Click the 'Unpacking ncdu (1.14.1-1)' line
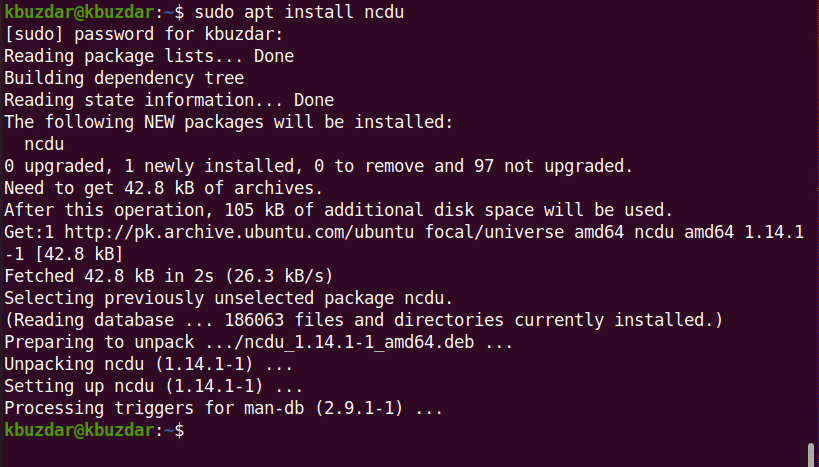 139,364
